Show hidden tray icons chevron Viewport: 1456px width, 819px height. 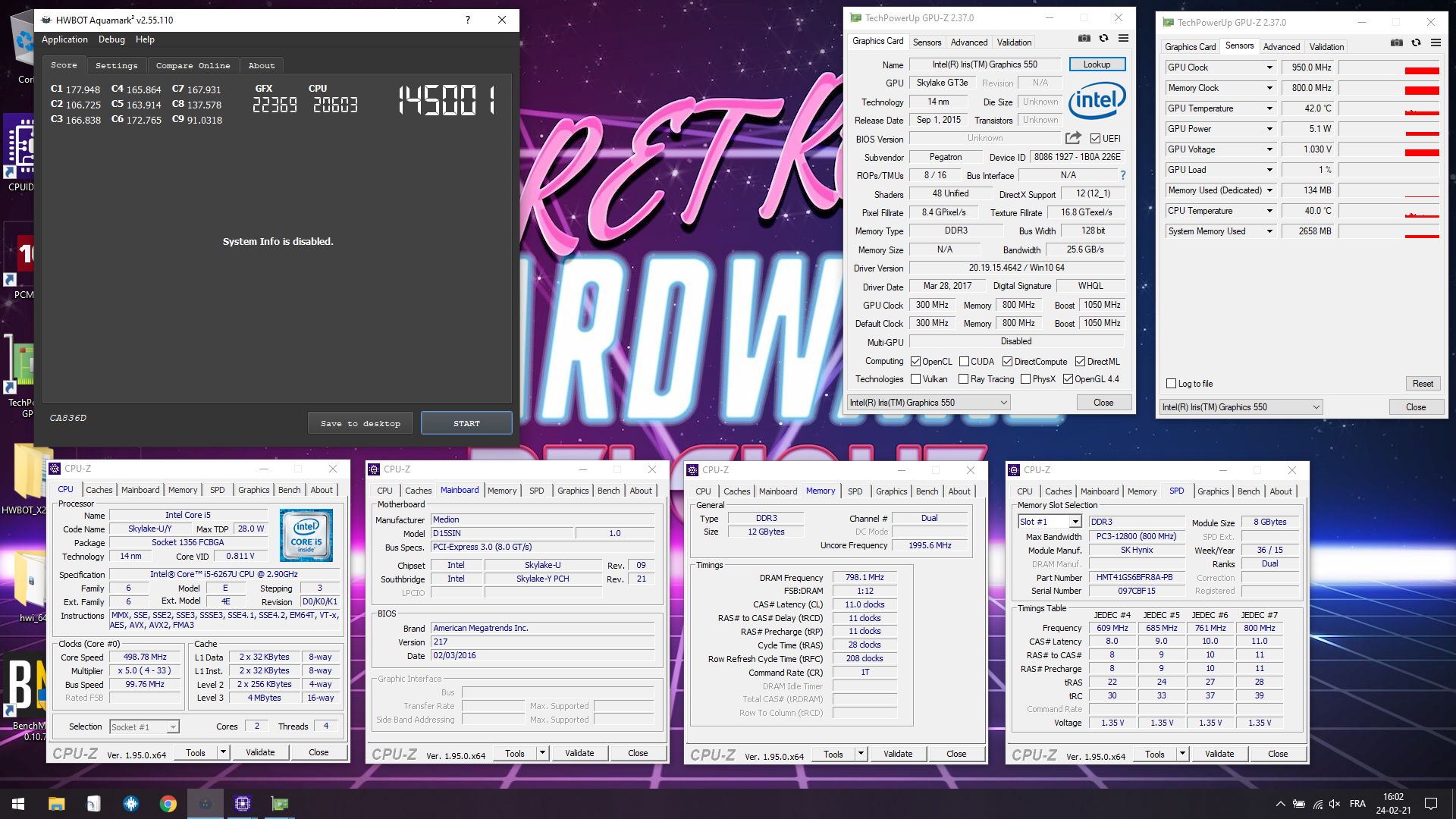tap(1280, 804)
